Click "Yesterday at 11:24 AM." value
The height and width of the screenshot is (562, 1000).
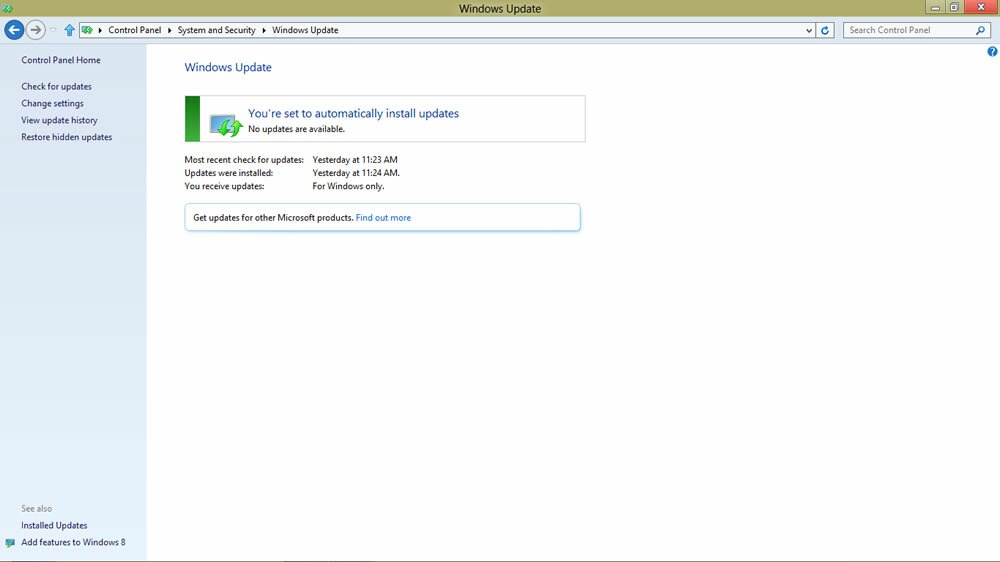pyautogui.click(x=356, y=173)
